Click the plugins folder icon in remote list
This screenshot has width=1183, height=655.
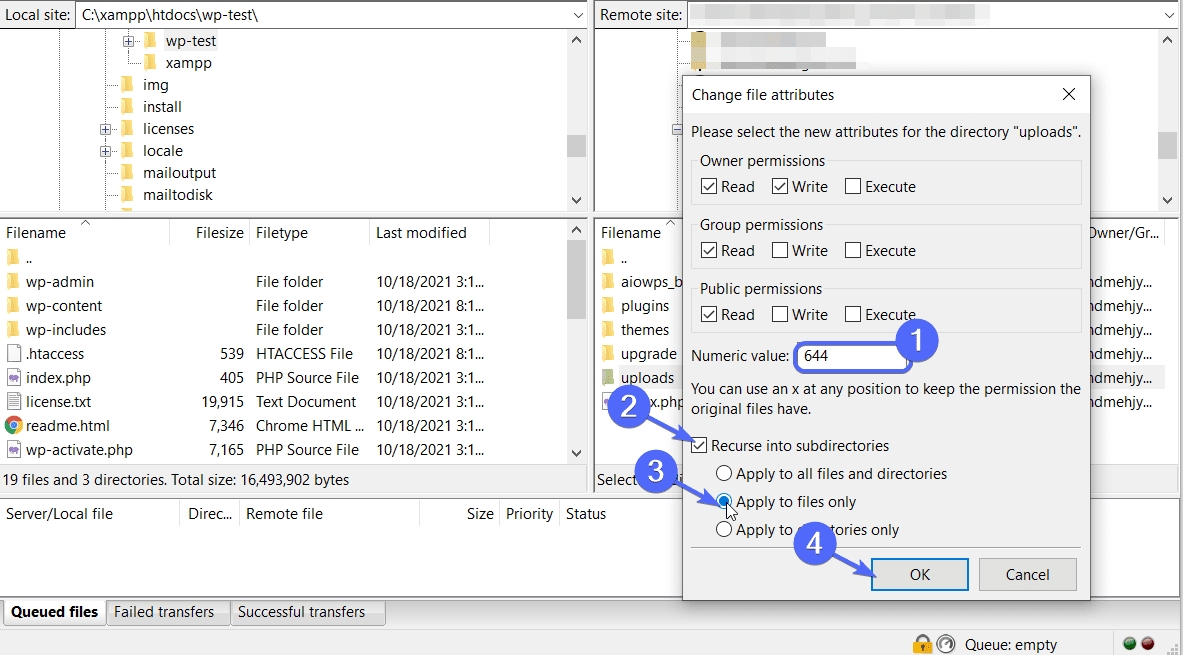tap(608, 306)
